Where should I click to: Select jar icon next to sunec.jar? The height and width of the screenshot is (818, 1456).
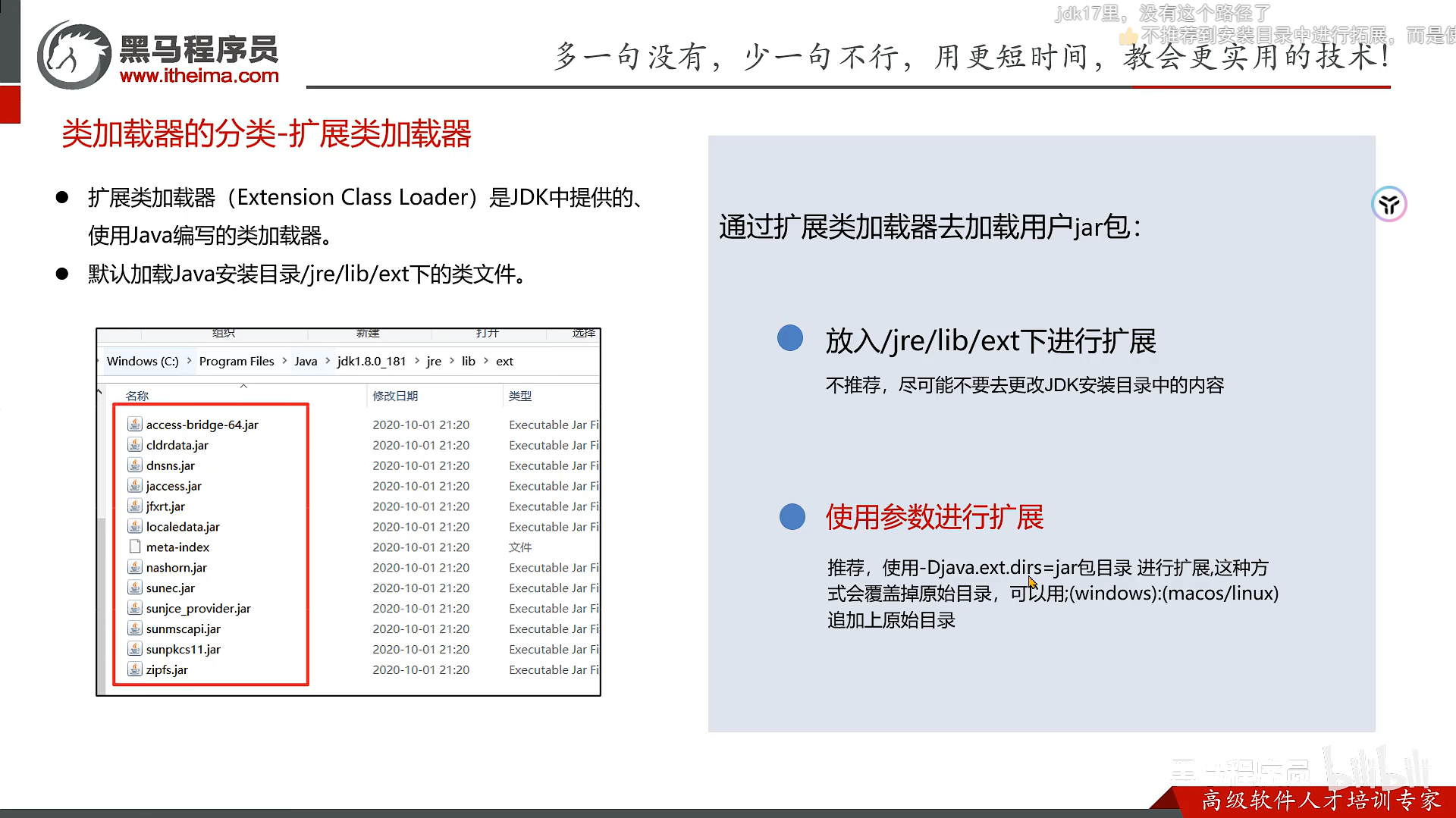pyautogui.click(x=135, y=588)
